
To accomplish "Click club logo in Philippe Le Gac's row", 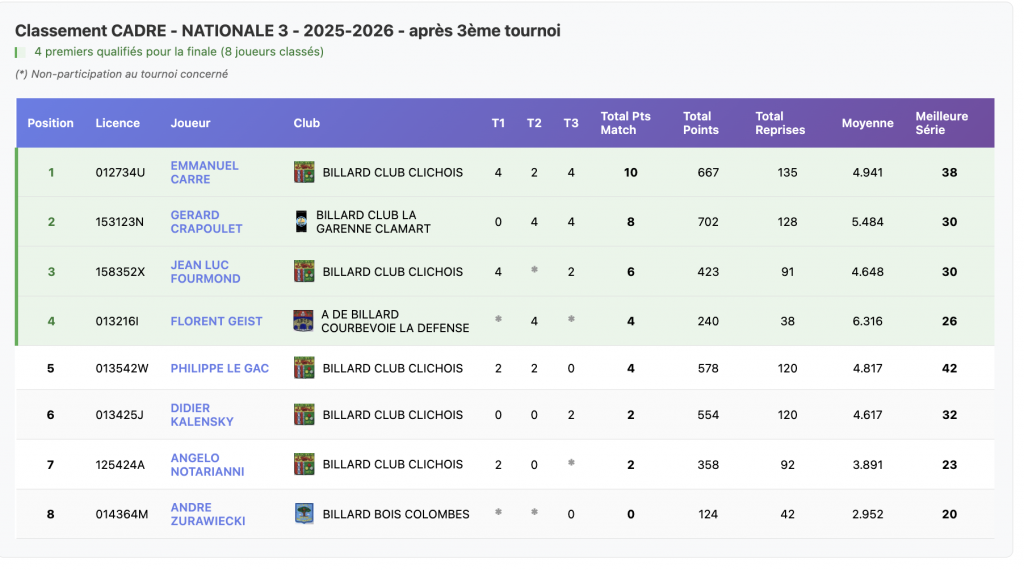I will 304,368.
